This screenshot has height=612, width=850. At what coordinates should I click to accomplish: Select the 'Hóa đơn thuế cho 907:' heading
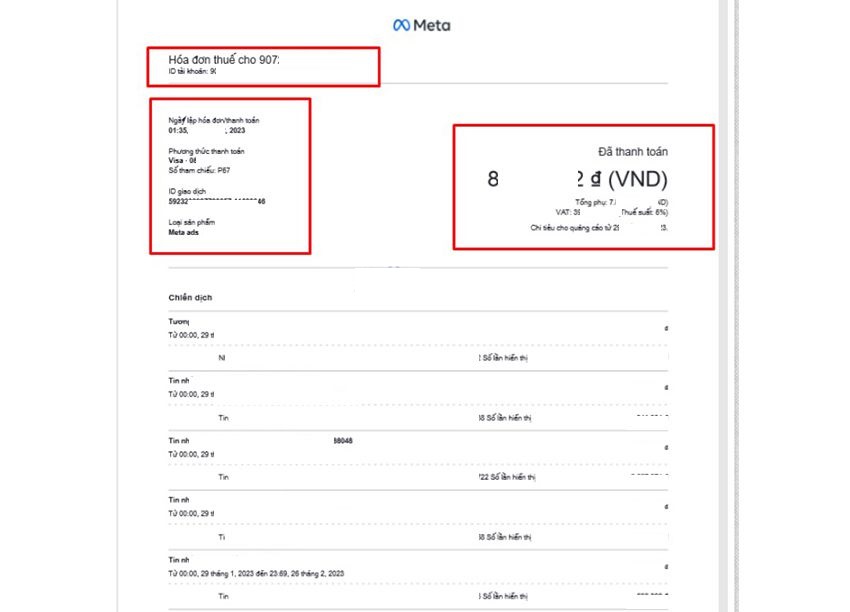[x=224, y=60]
